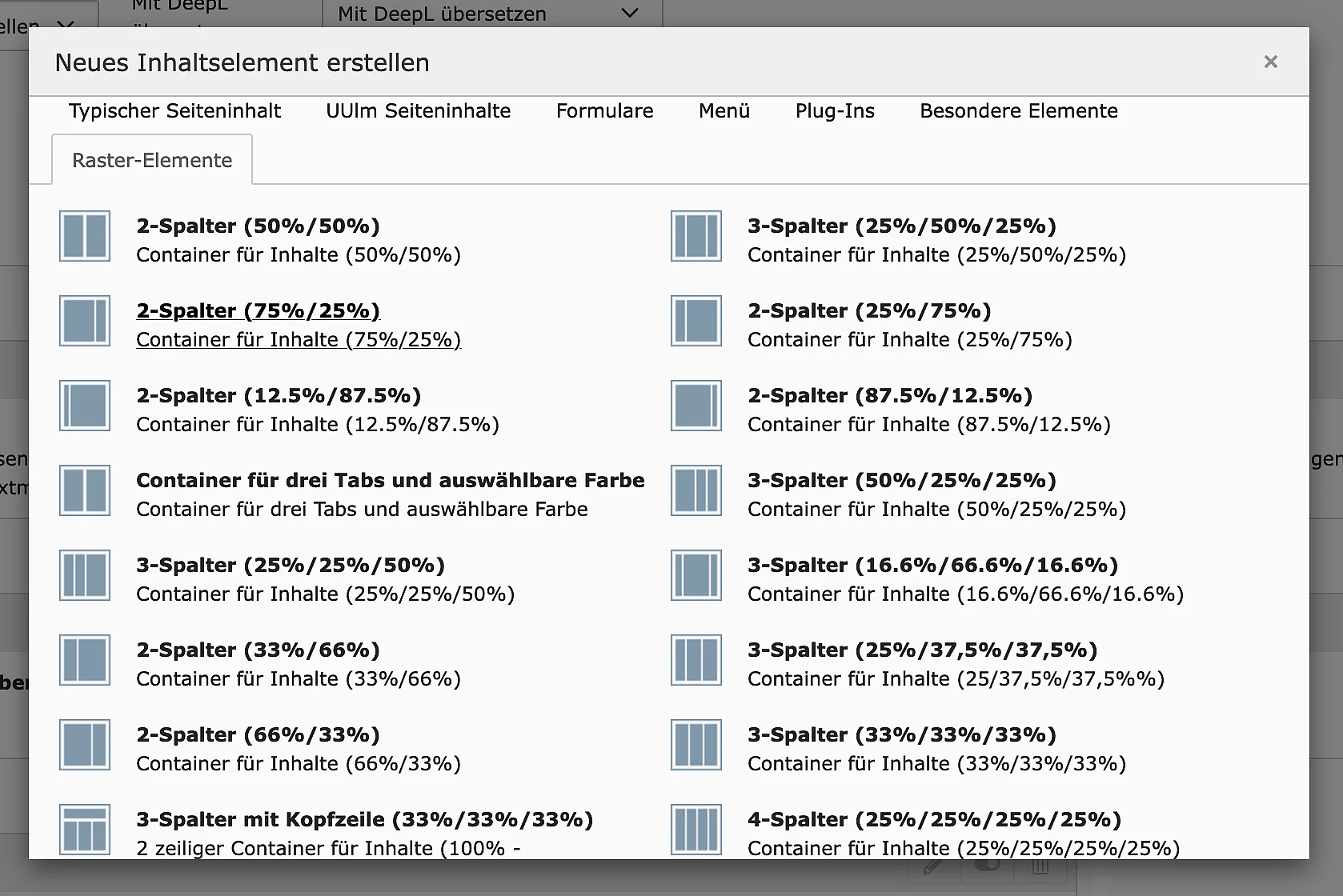Select the 3-Spalter (25%/50%/25%) layout icon
Screen dimensions: 1343x896
pos(696,236)
